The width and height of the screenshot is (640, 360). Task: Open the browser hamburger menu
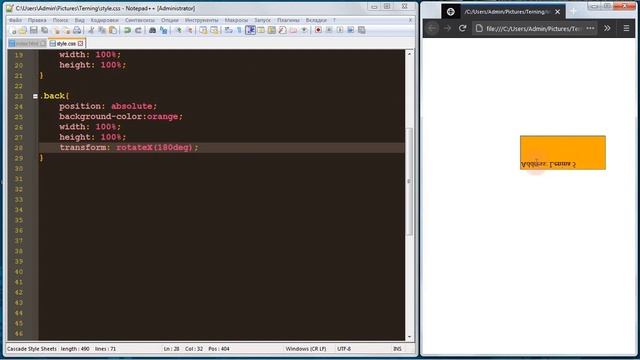point(627,28)
